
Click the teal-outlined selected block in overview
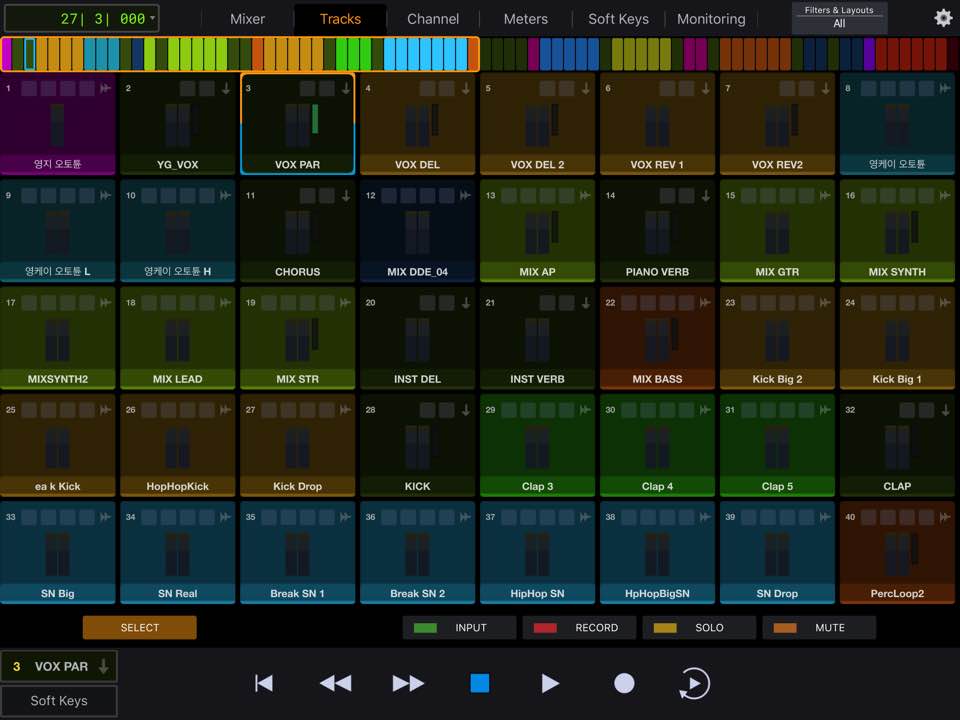click(29, 54)
